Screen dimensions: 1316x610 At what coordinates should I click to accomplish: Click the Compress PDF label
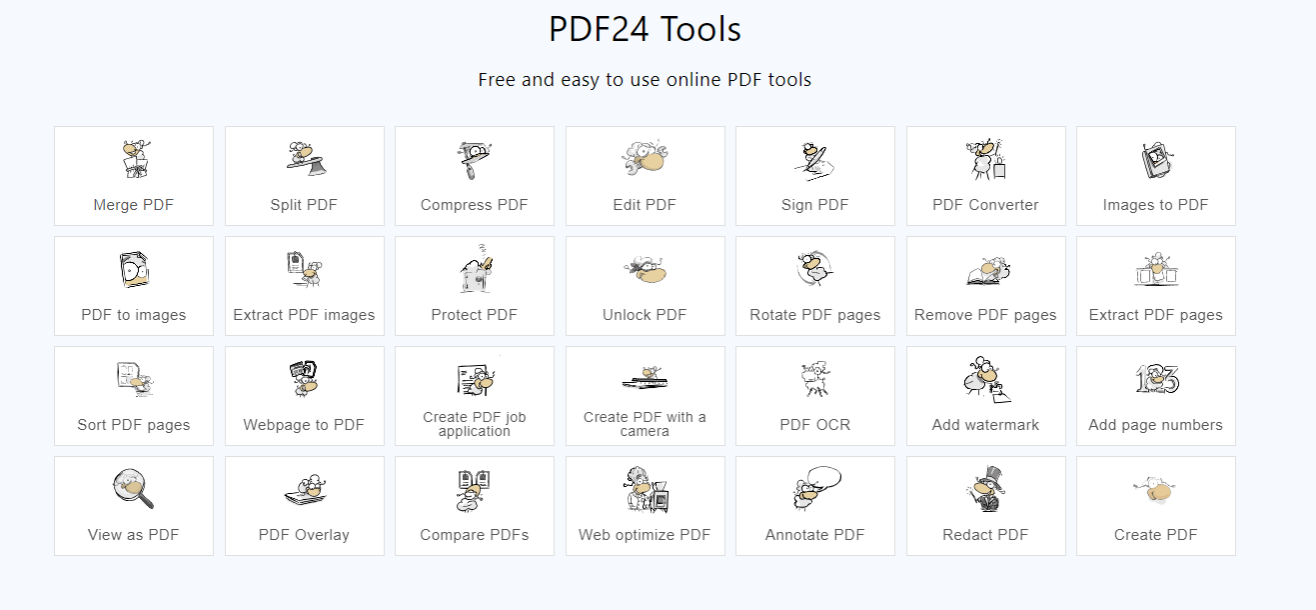[474, 205]
